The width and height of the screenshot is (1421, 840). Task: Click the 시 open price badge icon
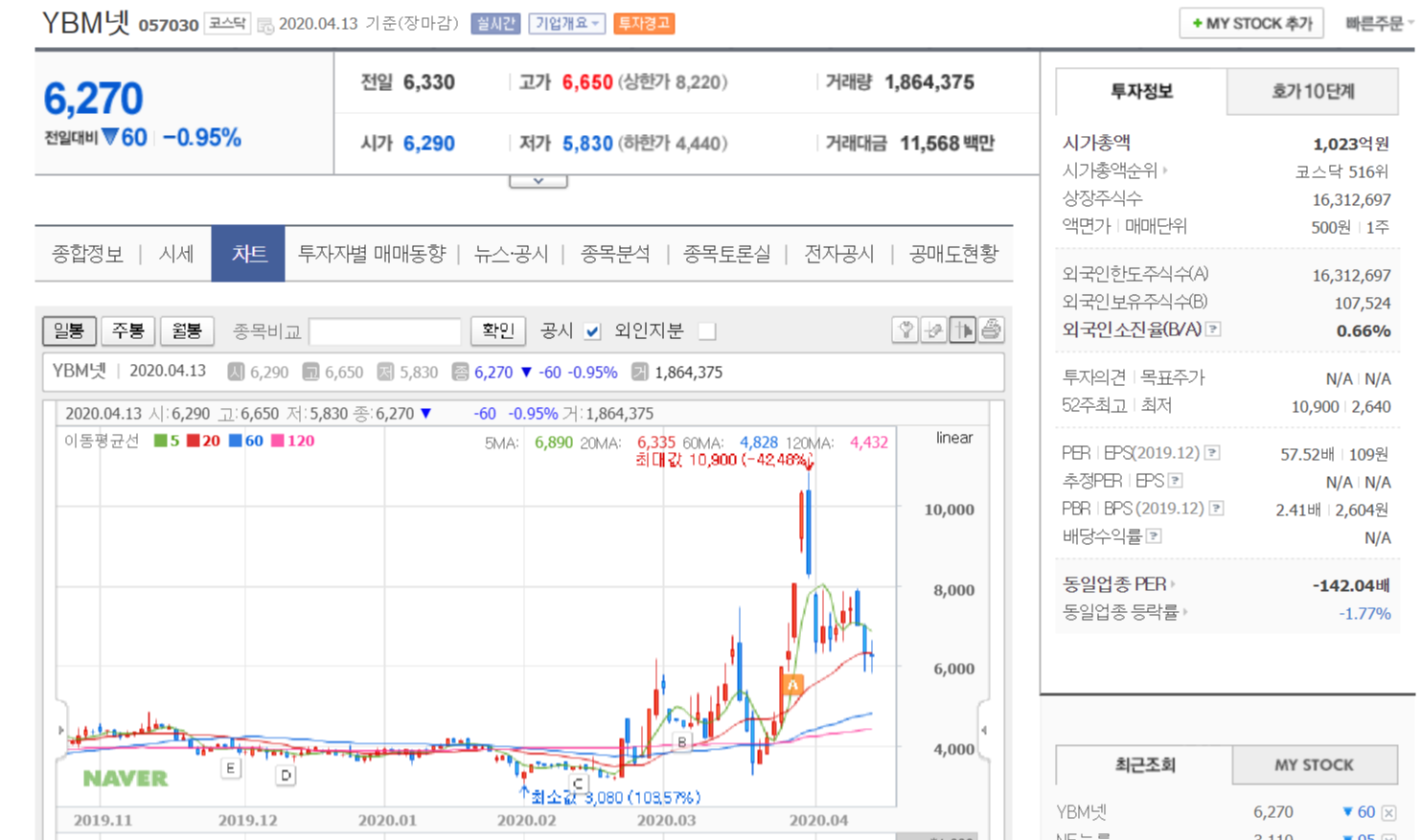coord(236,372)
